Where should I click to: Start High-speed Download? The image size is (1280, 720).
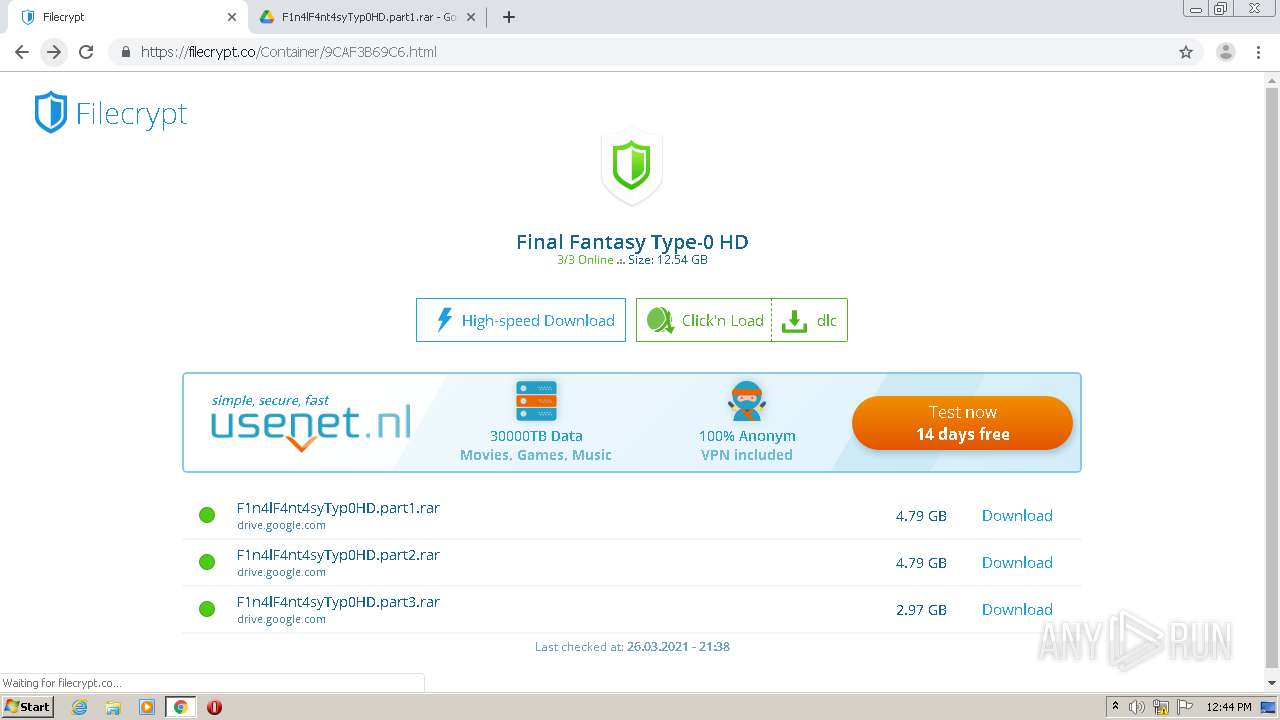(x=521, y=320)
